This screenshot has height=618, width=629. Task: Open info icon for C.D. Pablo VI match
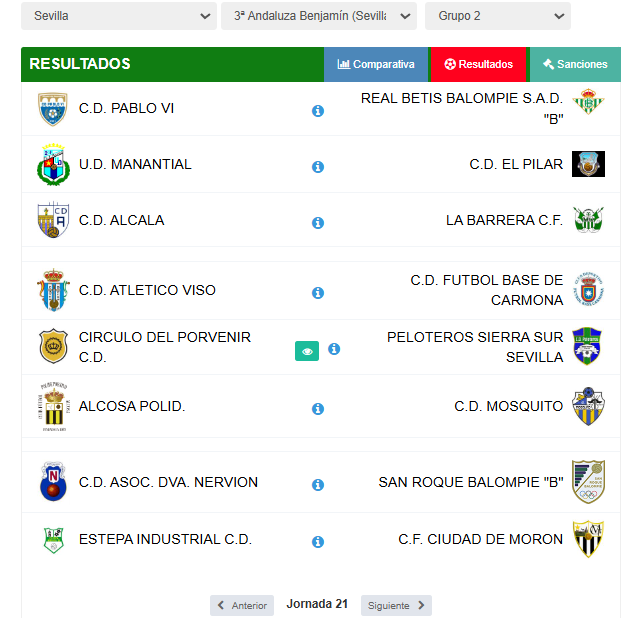coord(318,111)
